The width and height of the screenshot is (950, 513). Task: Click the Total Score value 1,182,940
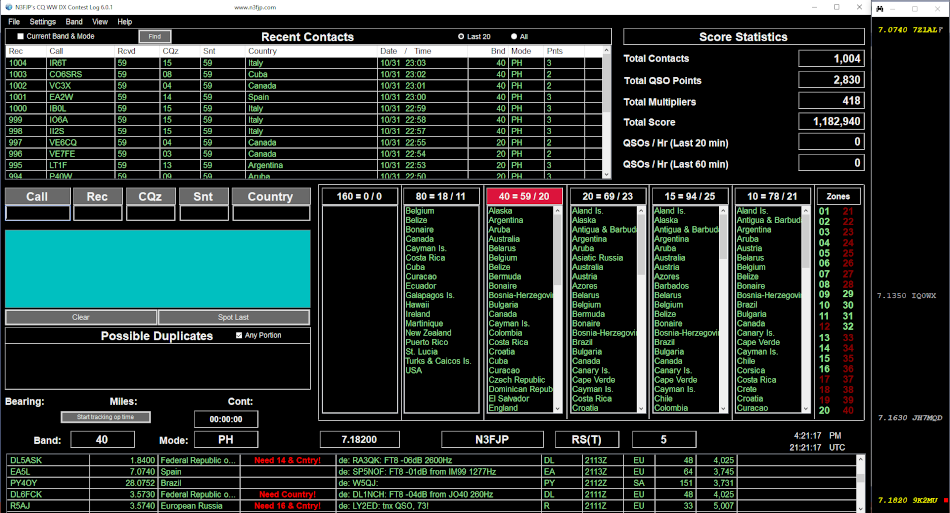pyautogui.click(x=831, y=122)
